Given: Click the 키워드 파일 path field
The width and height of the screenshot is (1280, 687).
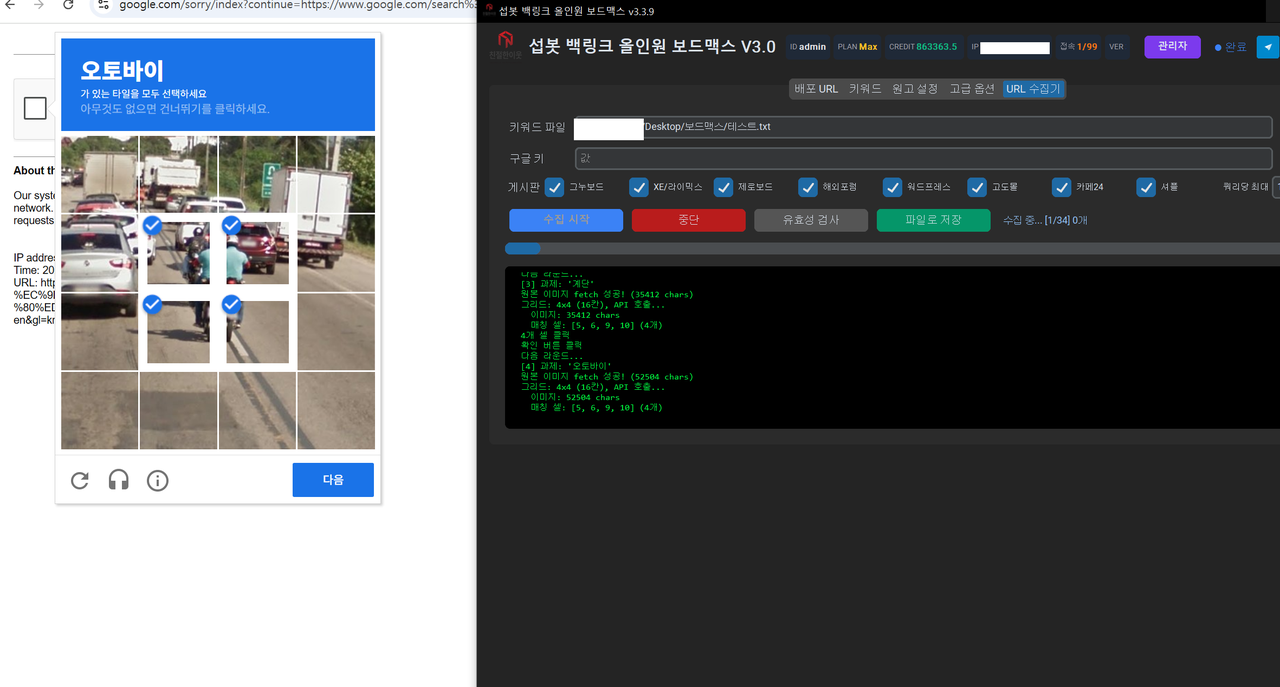Looking at the screenshot, I should tap(923, 127).
